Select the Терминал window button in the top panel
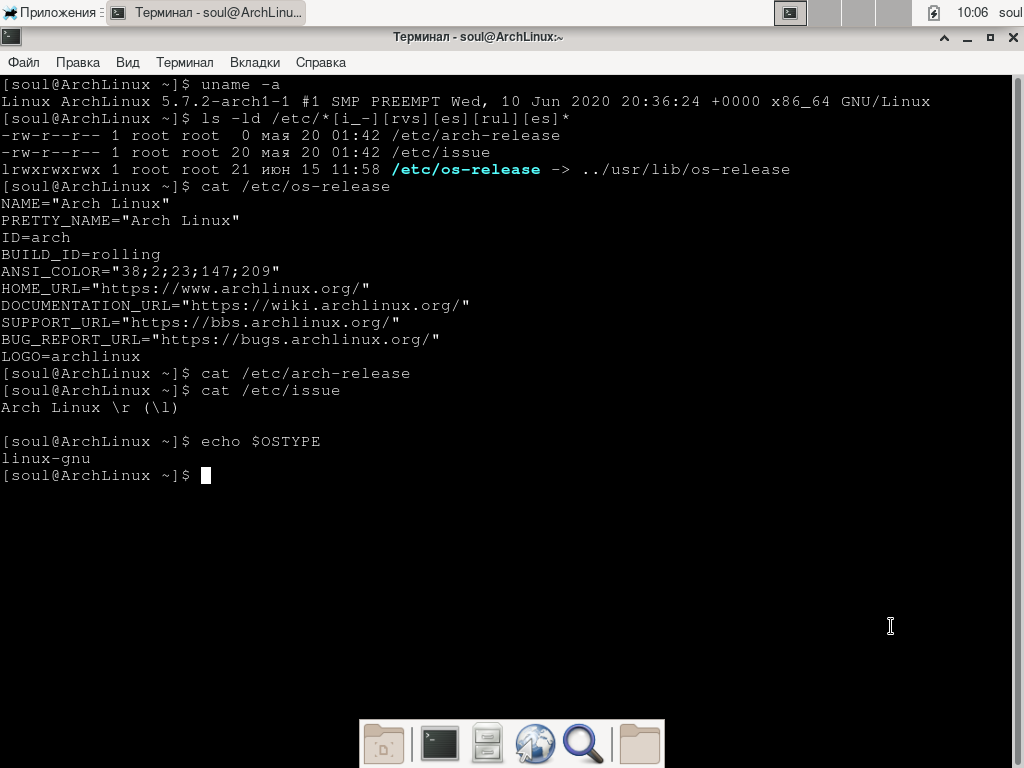Viewport: 1024px width, 768px height. (206, 12)
